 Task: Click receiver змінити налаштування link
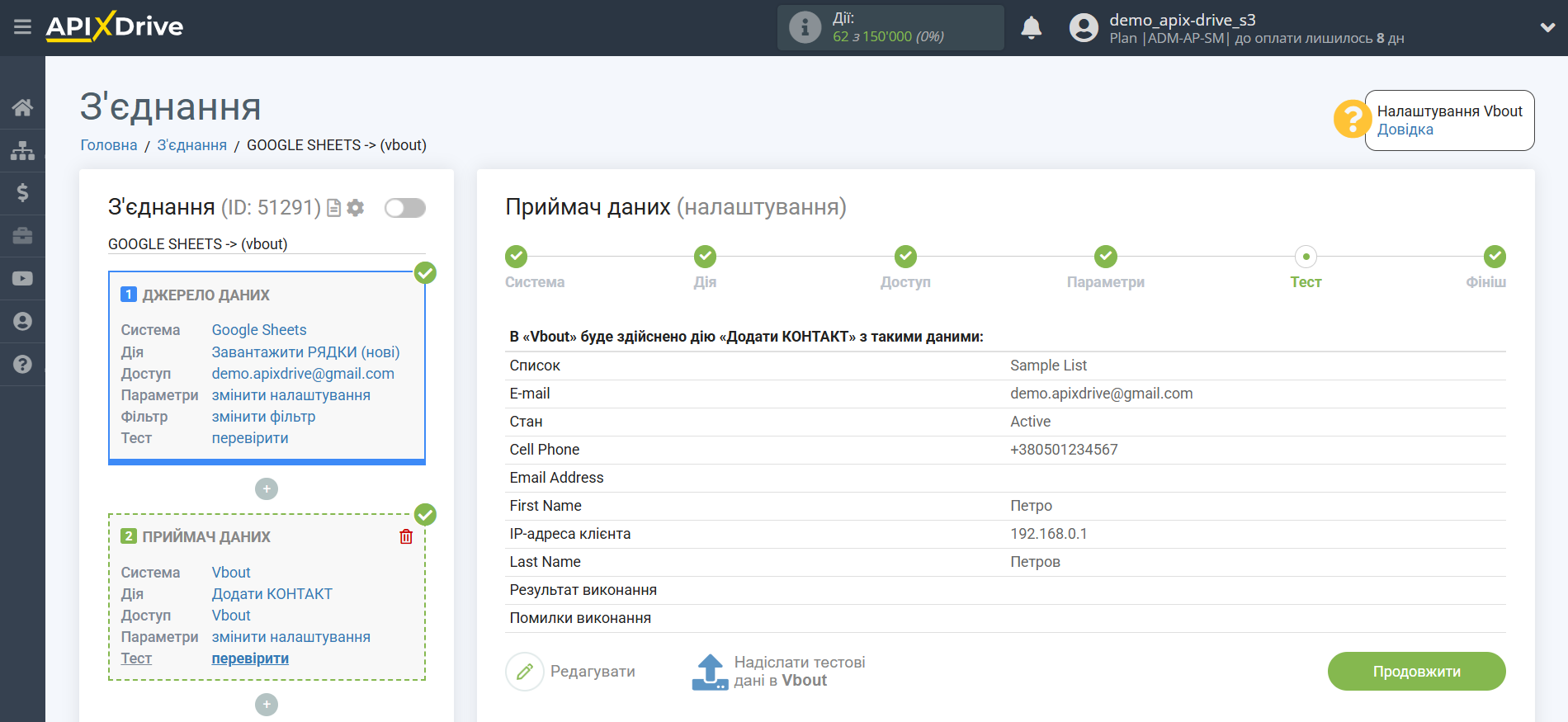point(291,637)
